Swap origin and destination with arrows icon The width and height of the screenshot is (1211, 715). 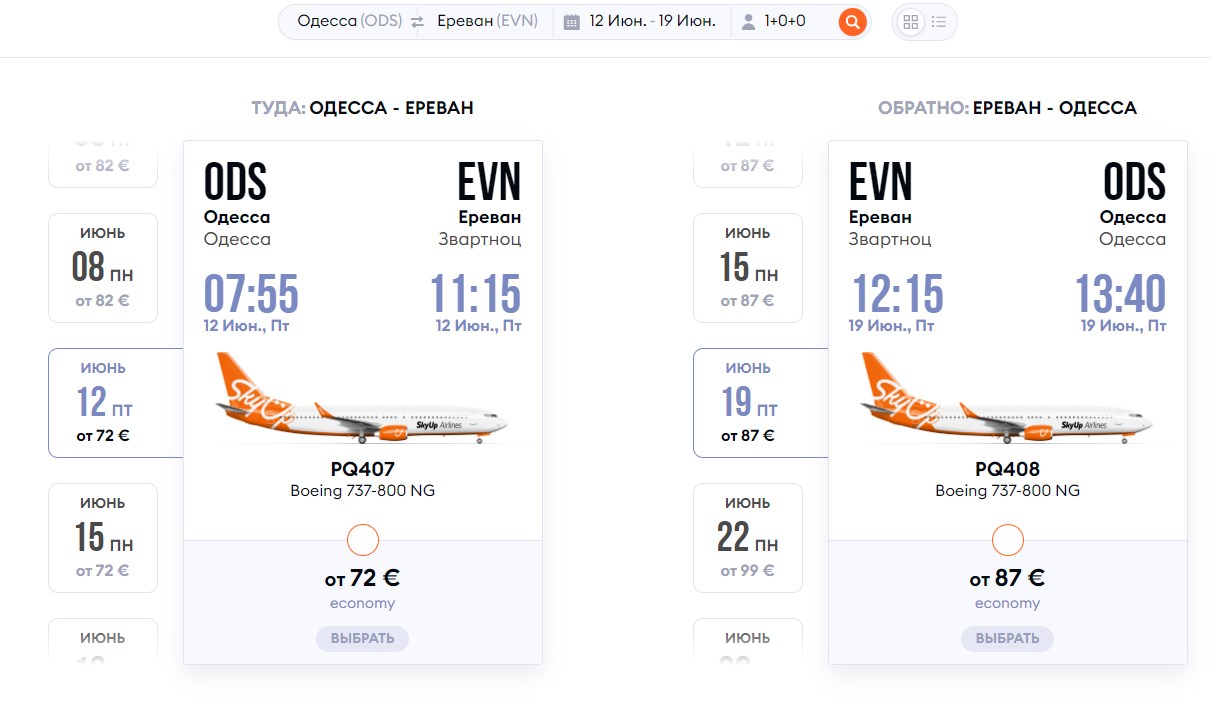tap(417, 22)
